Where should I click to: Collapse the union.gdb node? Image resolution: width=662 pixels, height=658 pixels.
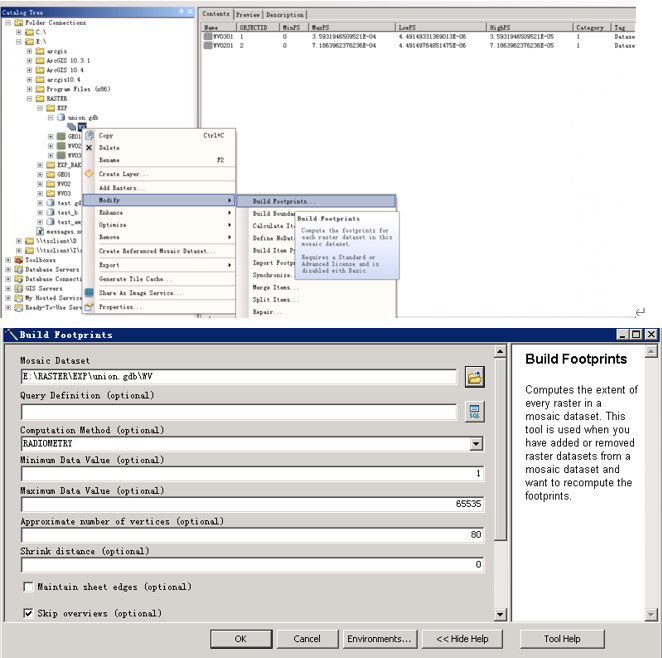[51, 118]
